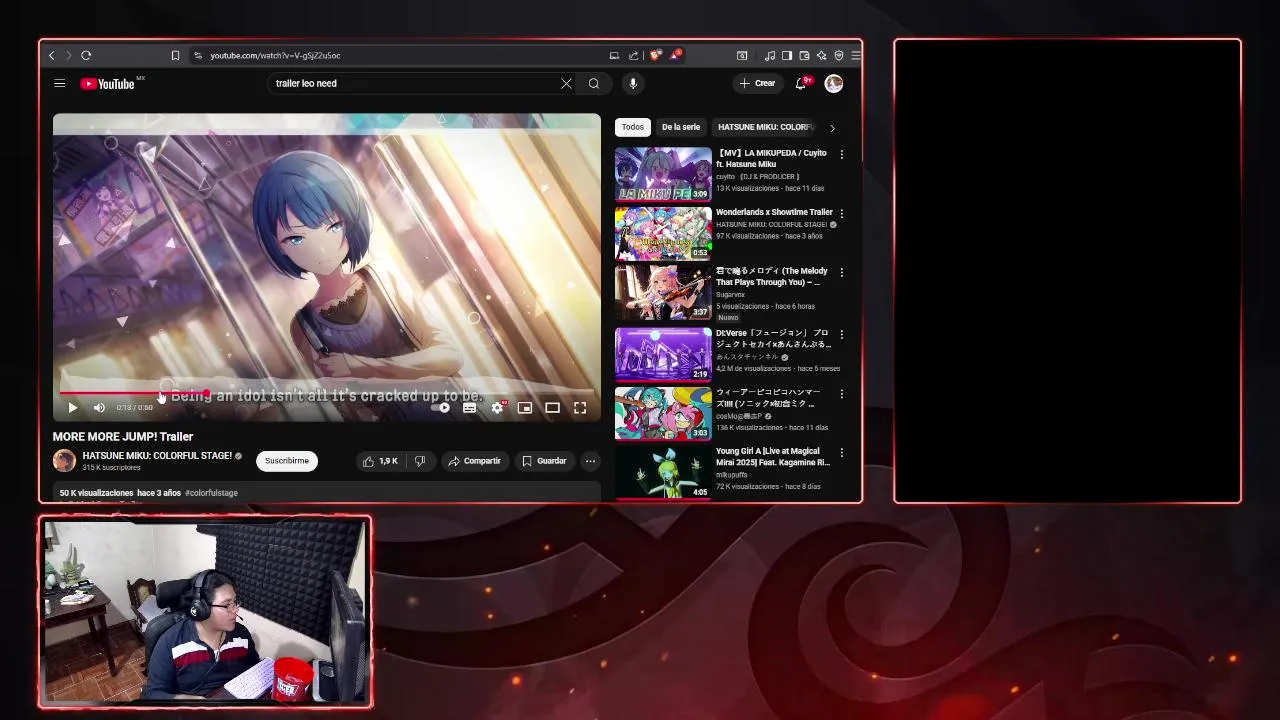
Task: Mute the video volume
Action: 99,408
